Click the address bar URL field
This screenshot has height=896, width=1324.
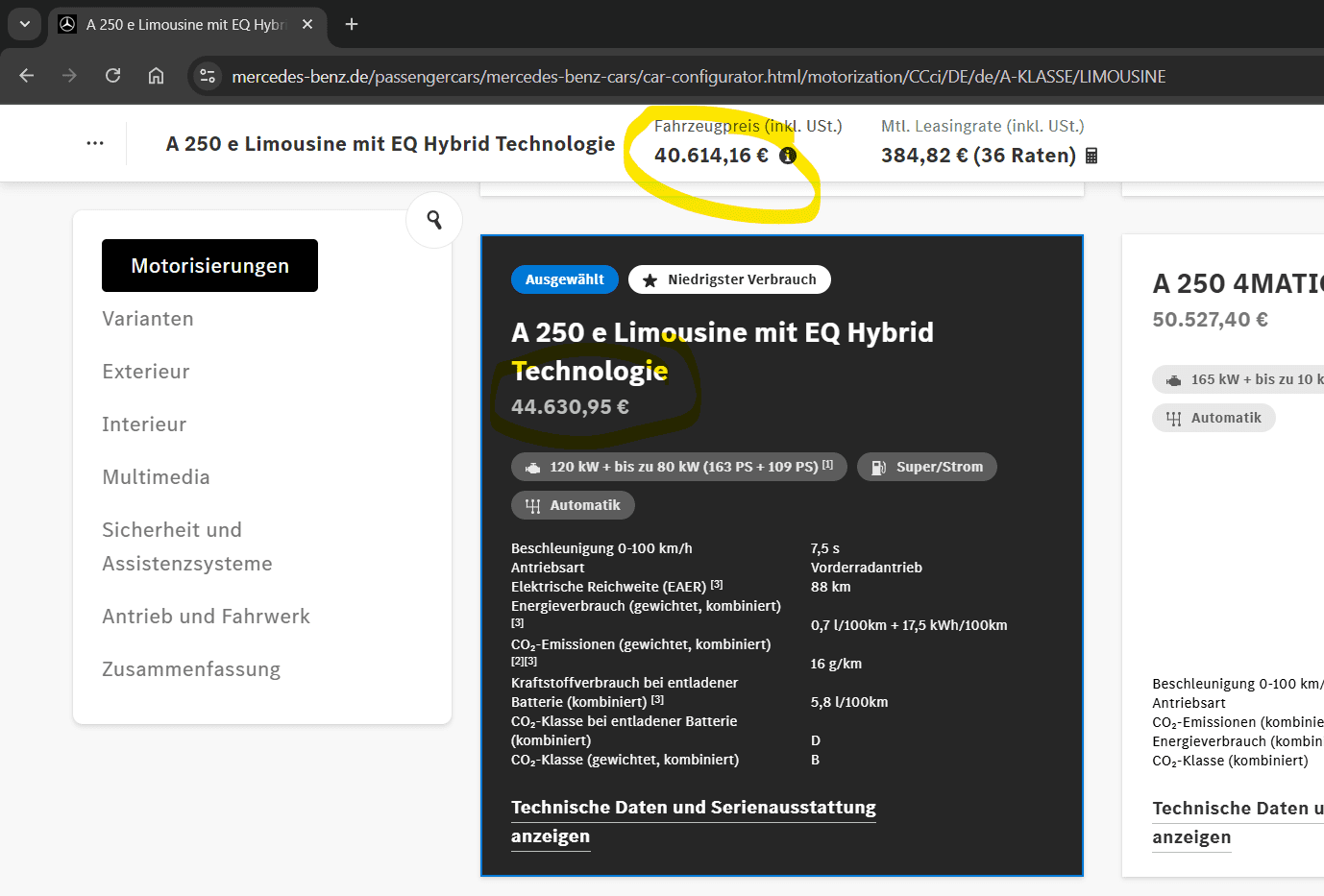pyautogui.click(x=699, y=76)
